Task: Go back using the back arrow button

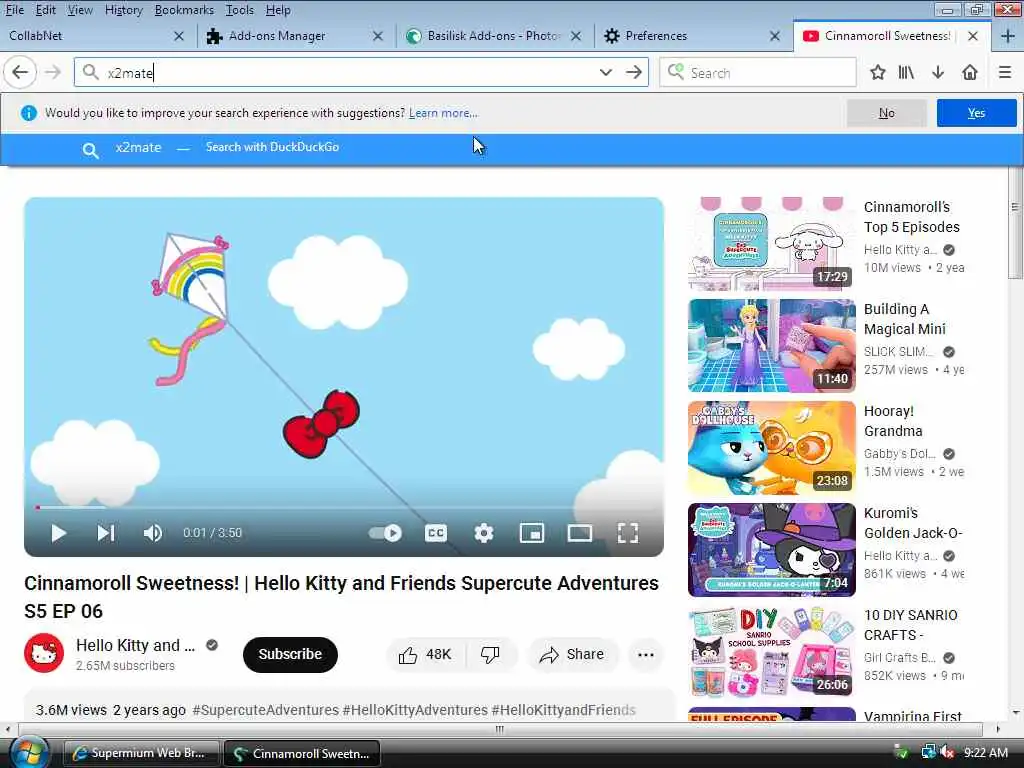Action: click(x=20, y=72)
